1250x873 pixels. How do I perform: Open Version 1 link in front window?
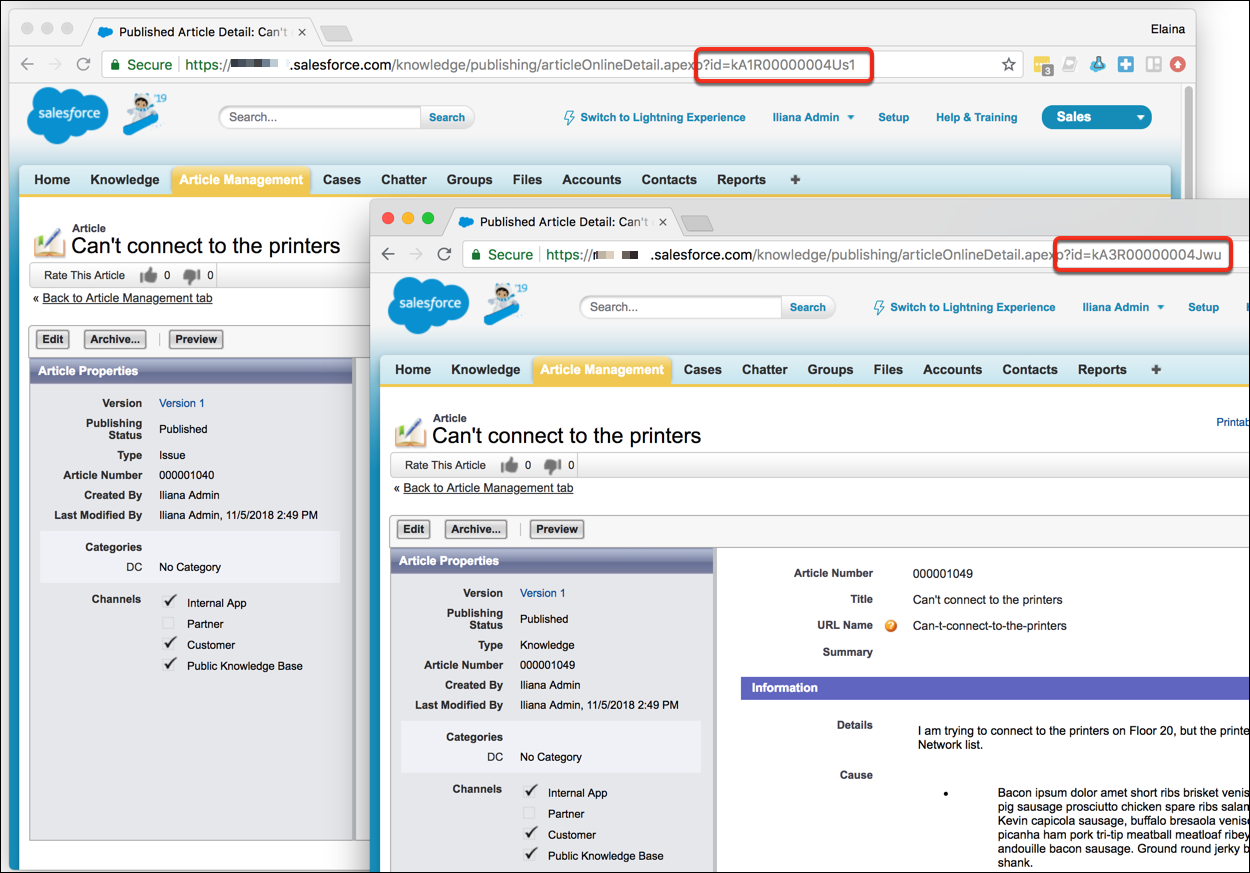542,593
